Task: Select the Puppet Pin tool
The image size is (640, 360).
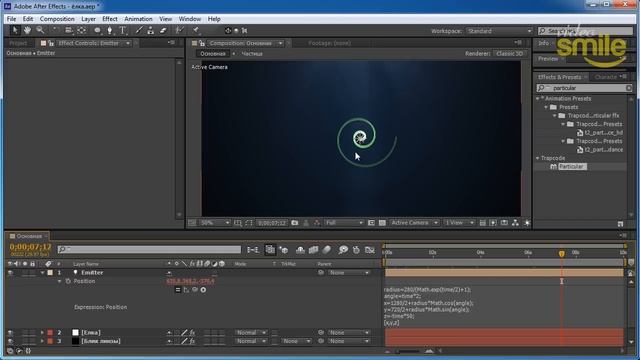Action: [196, 30]
